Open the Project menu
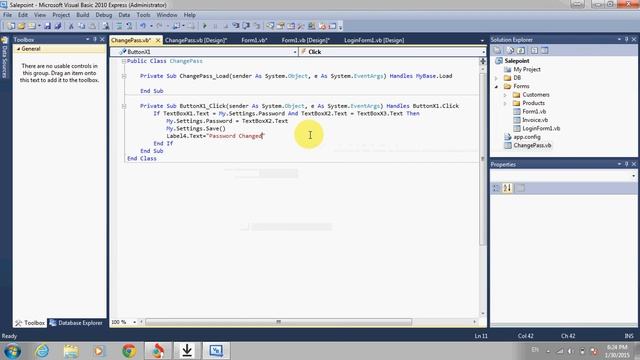The height and width of the screenshot is (360, 640). pos(61,15)
